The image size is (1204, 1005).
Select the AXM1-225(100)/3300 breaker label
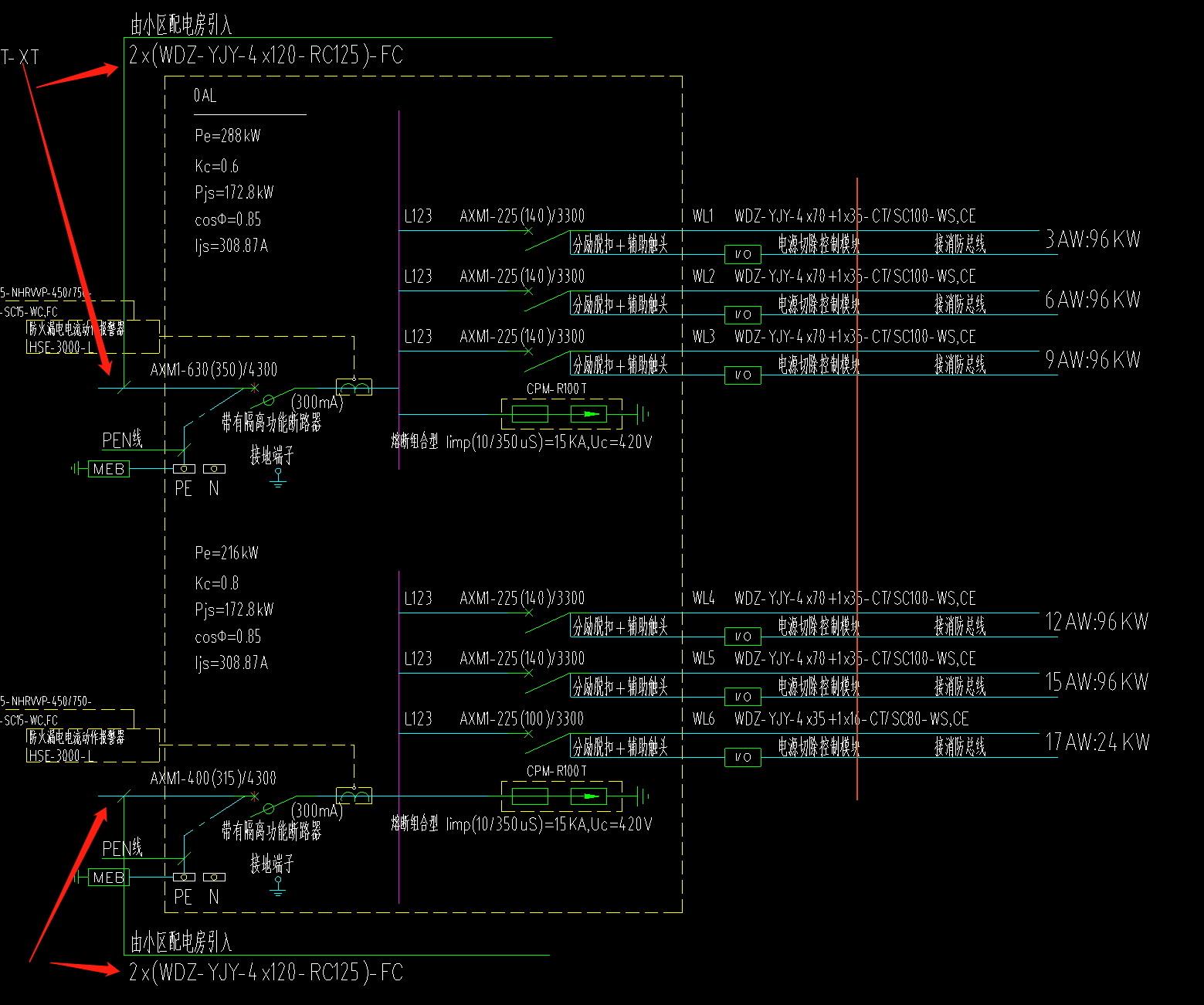[x=522, y=719]
